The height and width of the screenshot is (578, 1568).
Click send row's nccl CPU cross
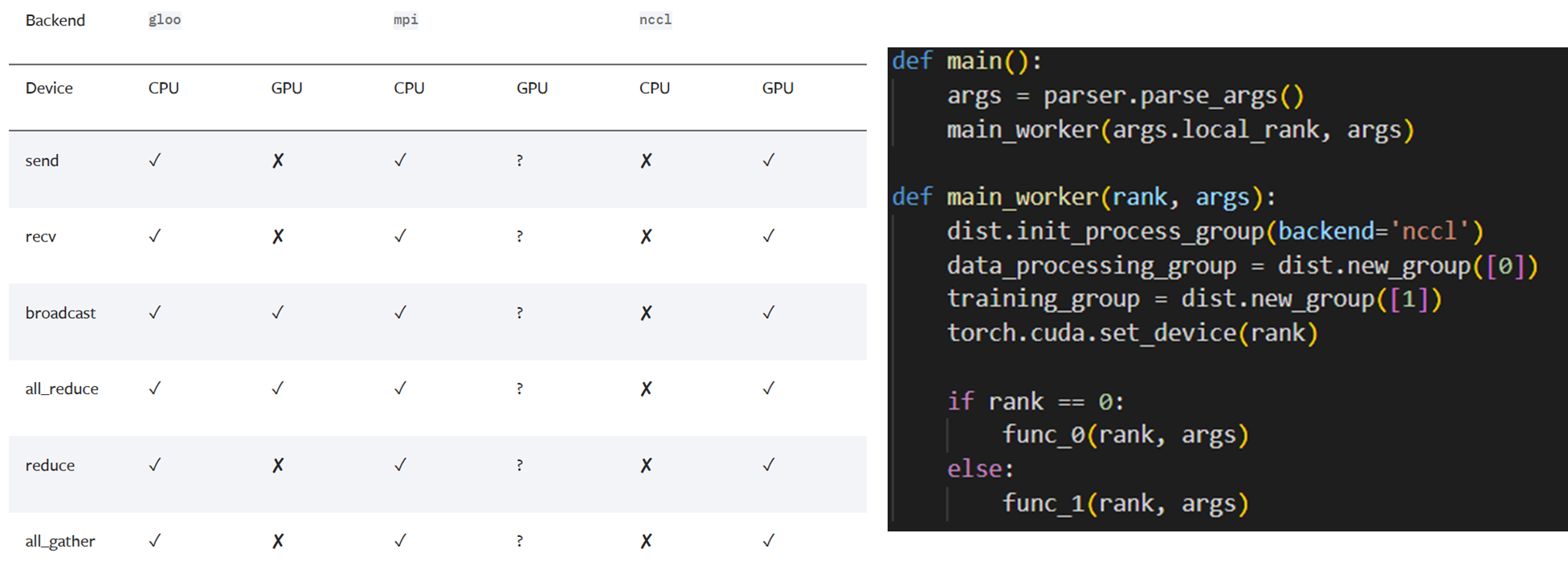646,161
